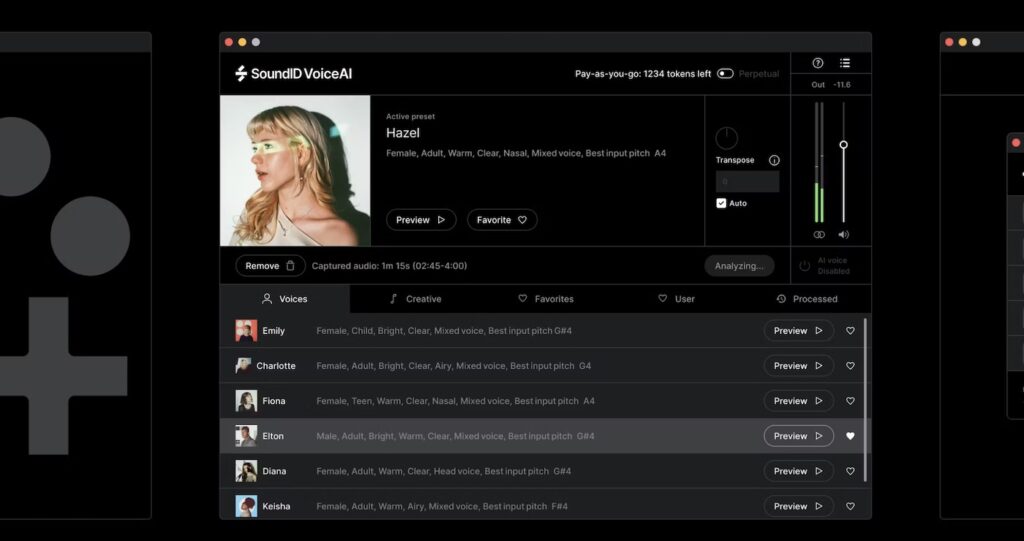Unfavorite Elton using the filled heart
The image size is (1024, 541).
tap(850, 436)
